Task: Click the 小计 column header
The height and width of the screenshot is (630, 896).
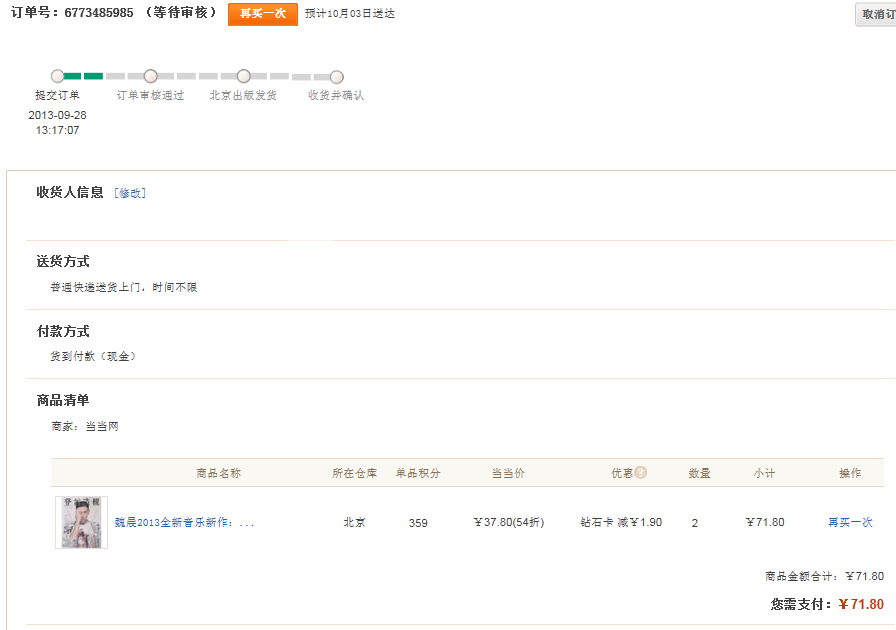Action: tap(764, 473)
